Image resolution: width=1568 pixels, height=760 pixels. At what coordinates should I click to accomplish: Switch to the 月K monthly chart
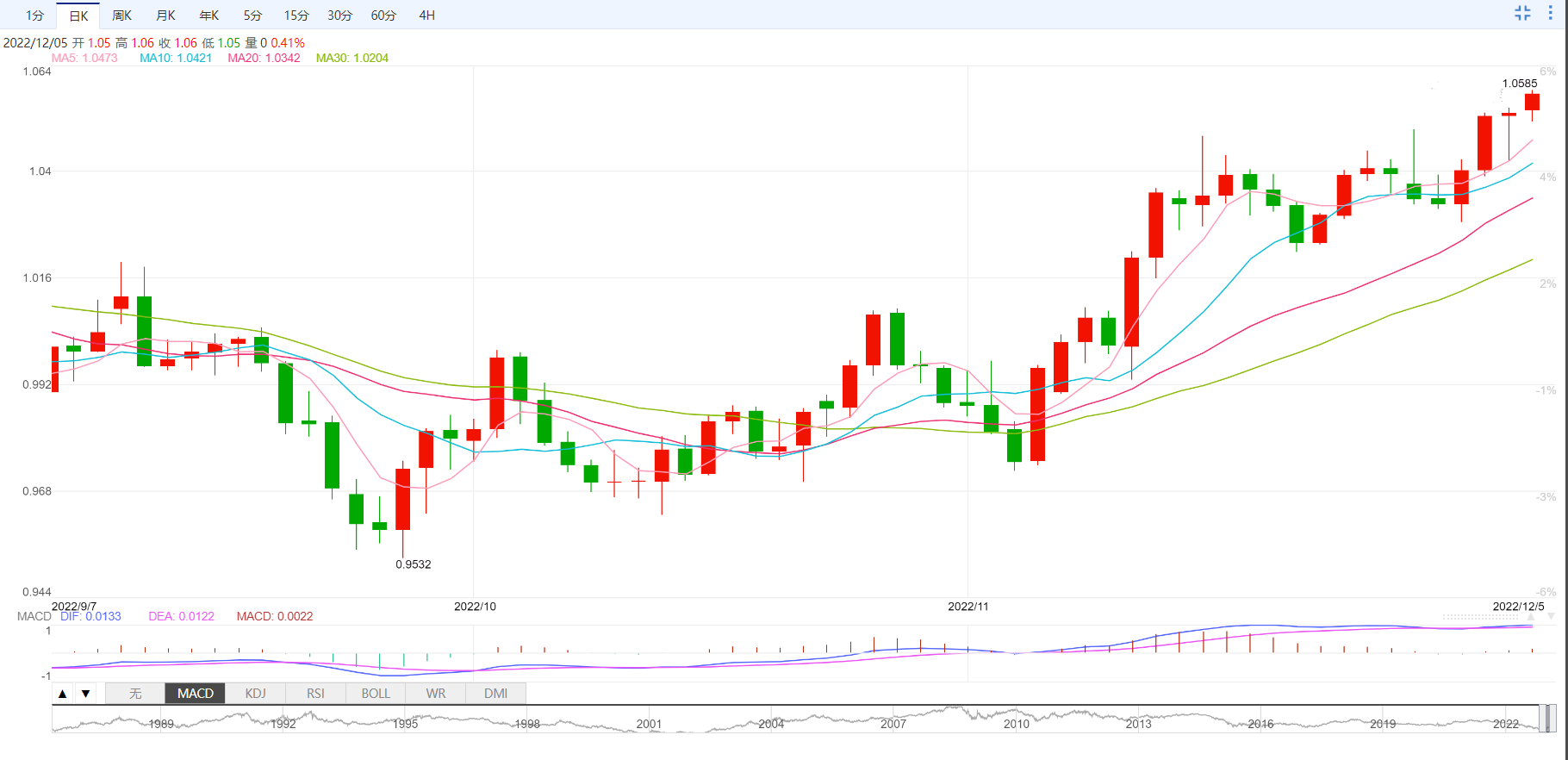click(x=165, y=16)
